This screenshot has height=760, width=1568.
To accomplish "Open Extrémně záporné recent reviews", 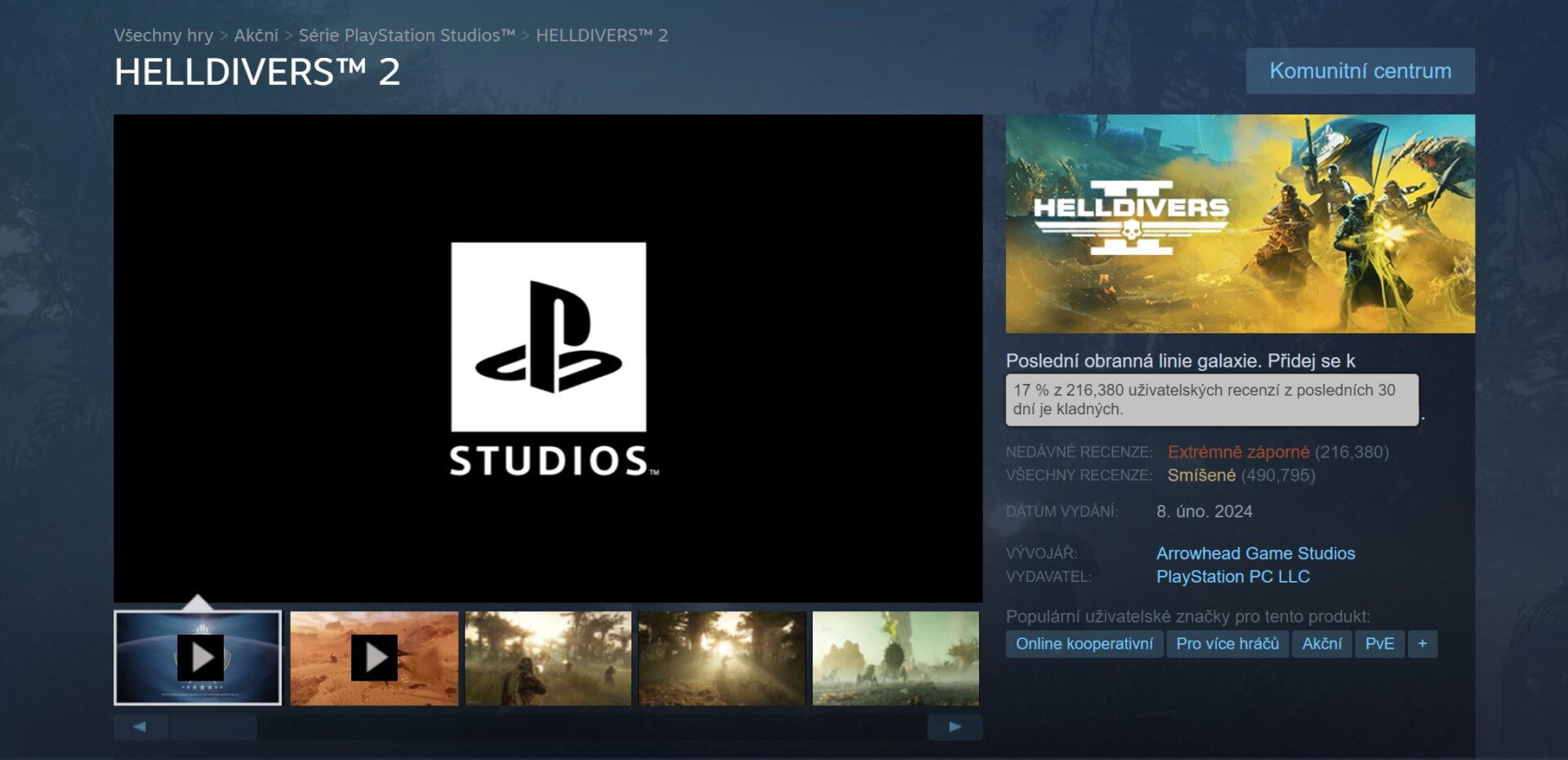I will [x=1238, y=452].
